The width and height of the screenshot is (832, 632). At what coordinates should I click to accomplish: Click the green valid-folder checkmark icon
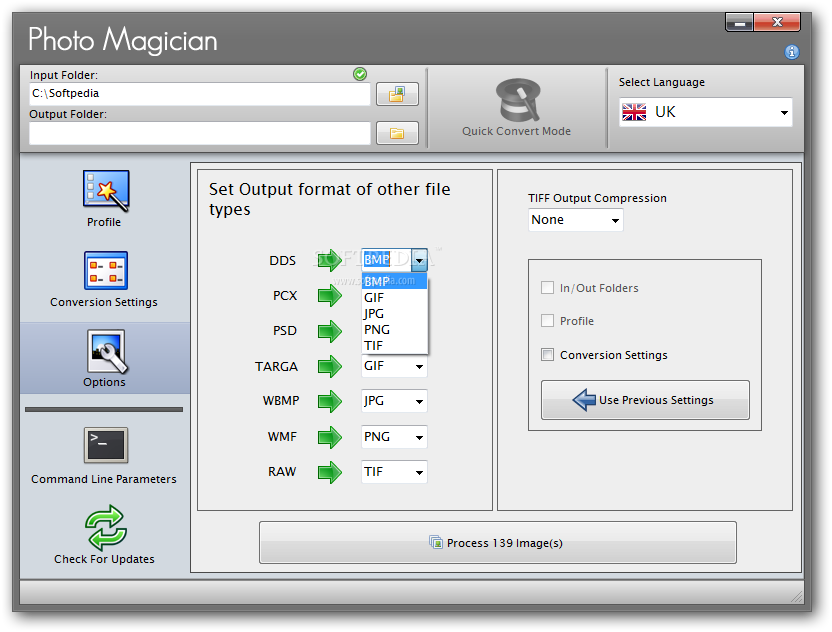point(360,74)
